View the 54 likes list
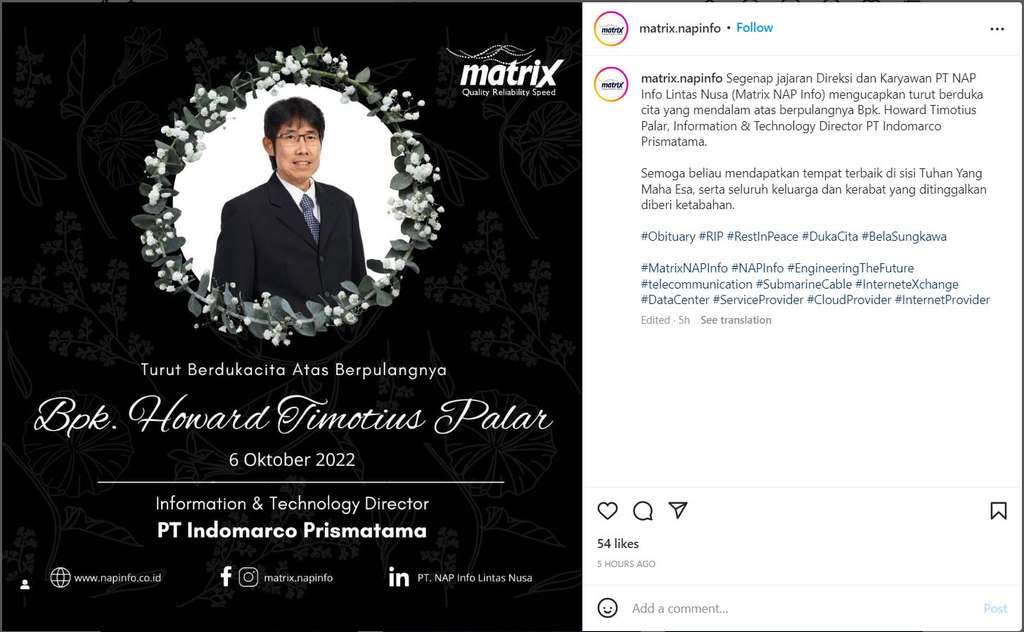 click(618, 543)
